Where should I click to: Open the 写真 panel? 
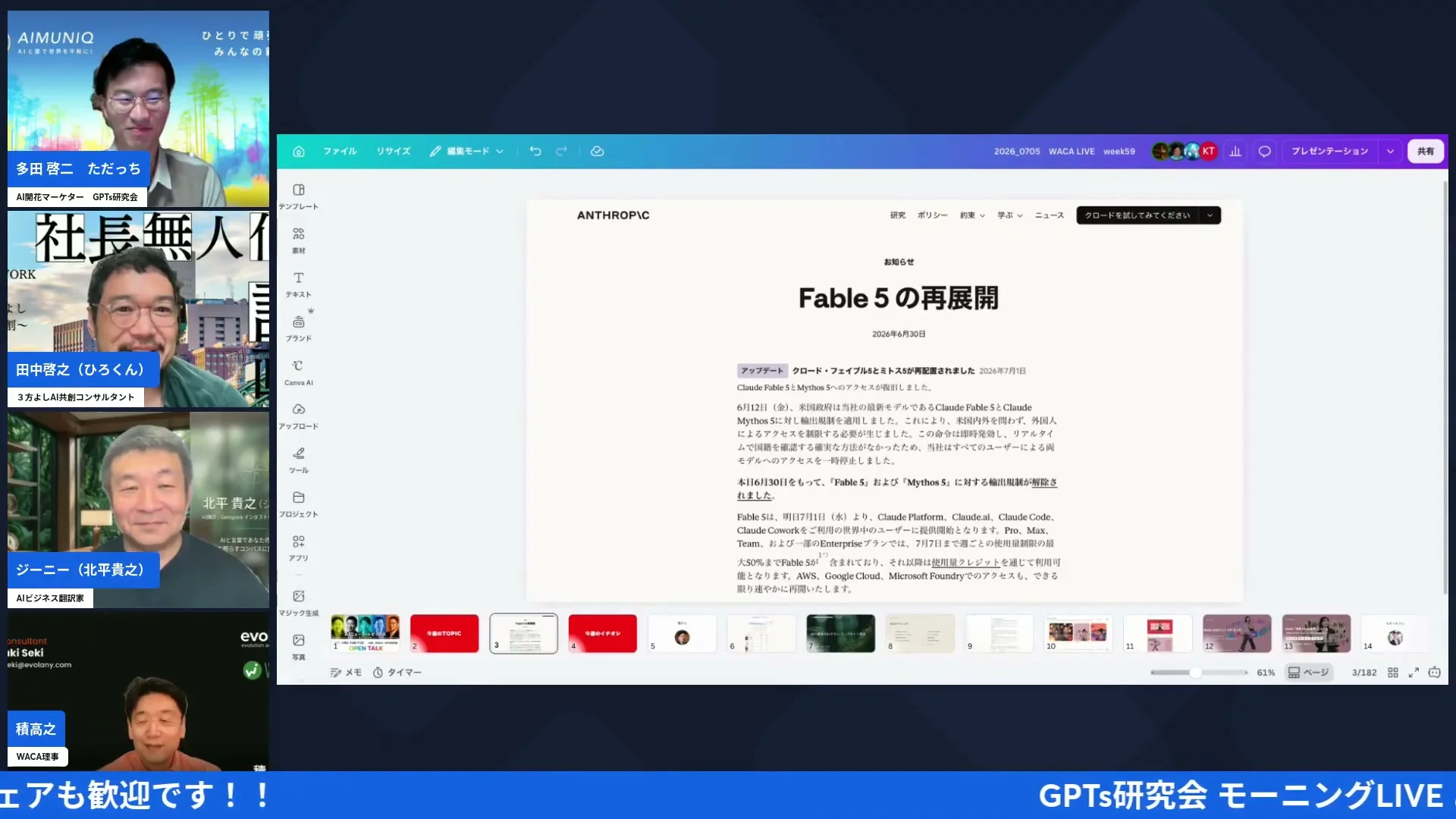(x=299, y=647)
